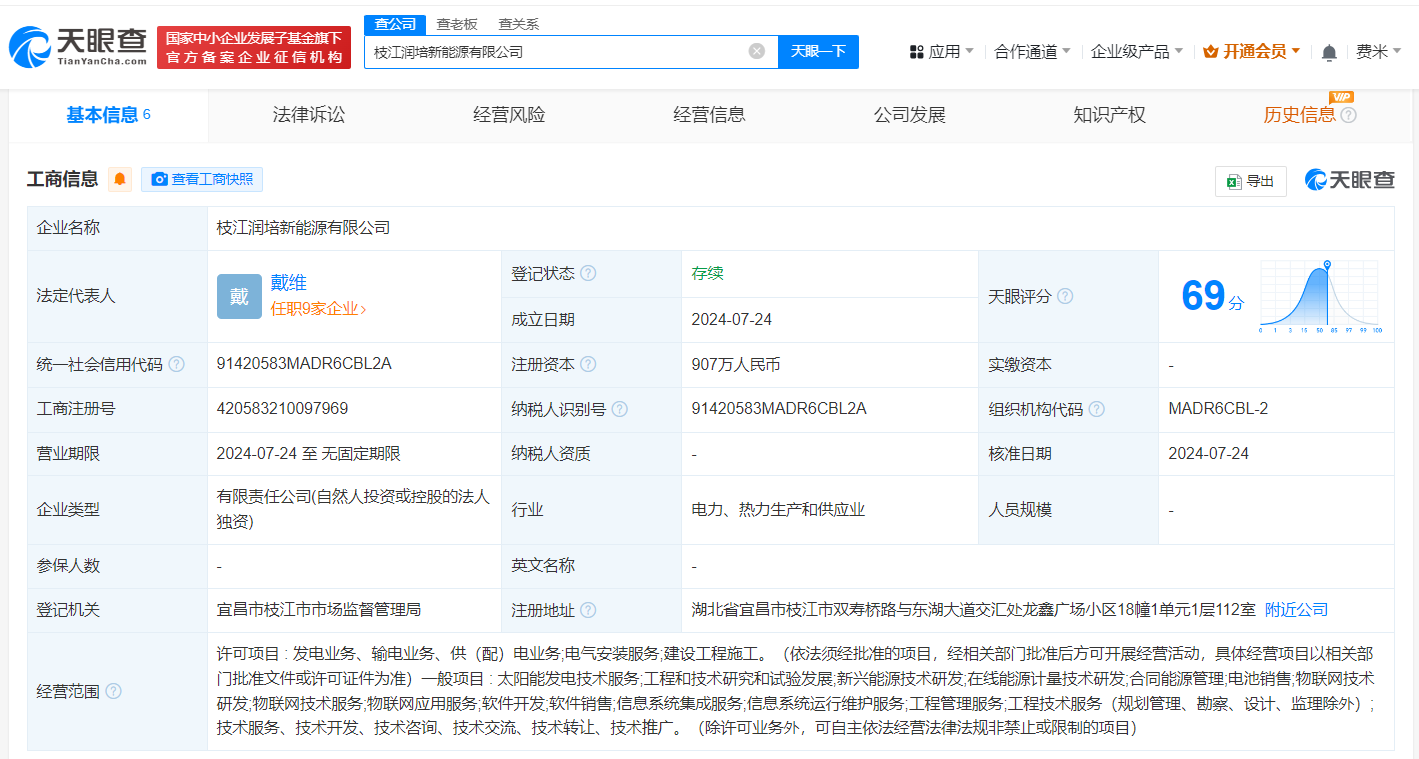
Task: Open the 知识产权 tab
Action: pos(1110,114)
